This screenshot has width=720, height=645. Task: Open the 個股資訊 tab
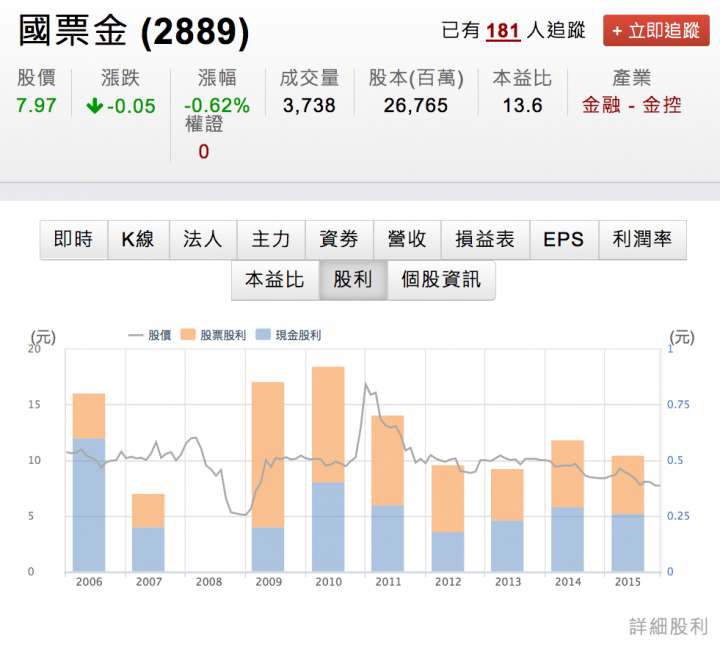click(x=441, y=280)
